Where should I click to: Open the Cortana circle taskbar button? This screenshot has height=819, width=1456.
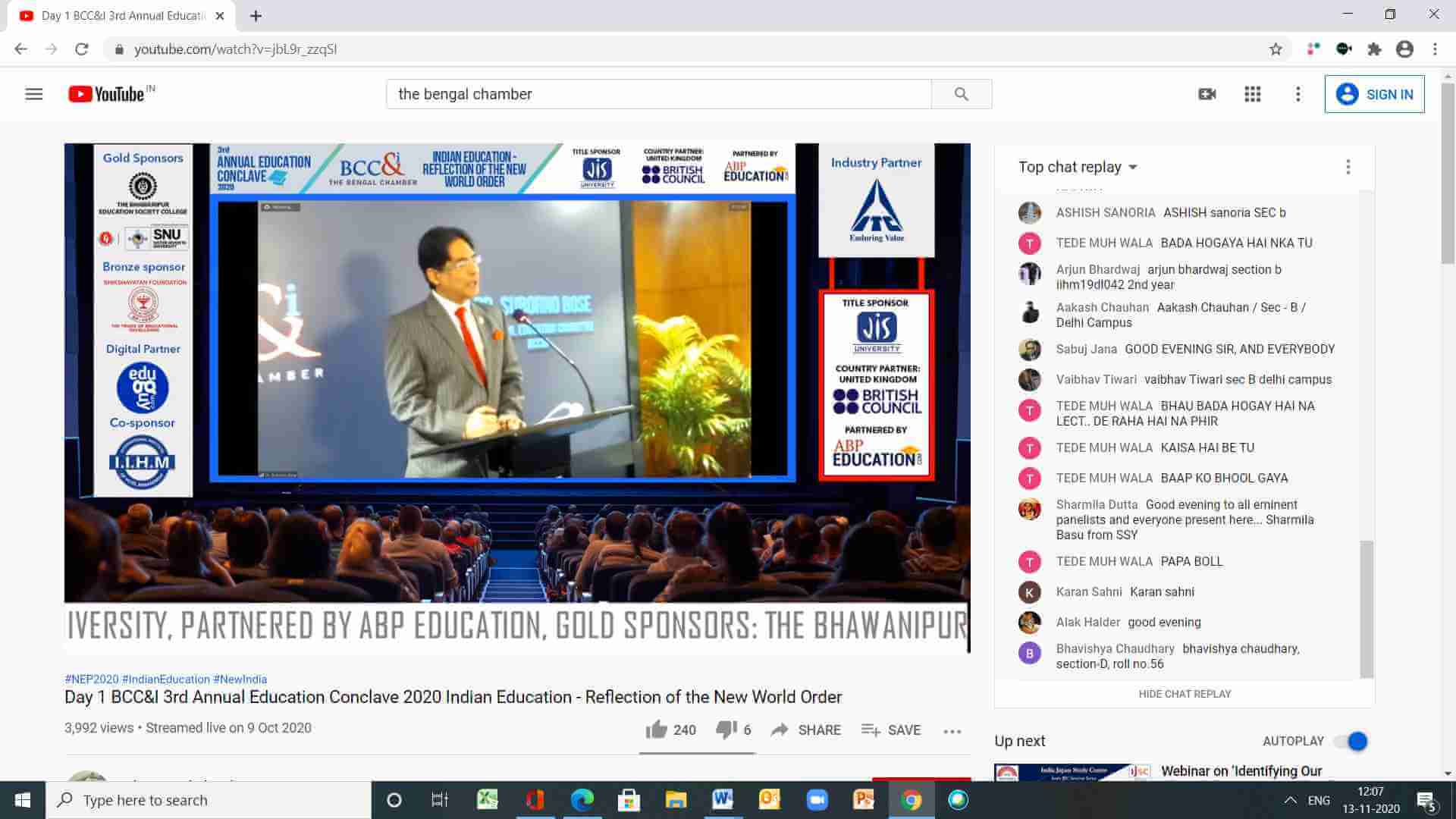pyautogui.click(x=394, y=800)
